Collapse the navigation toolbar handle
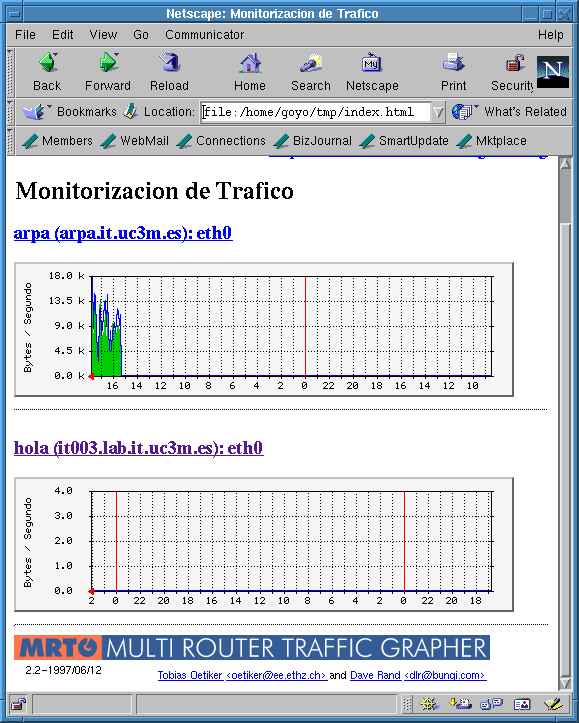 click(x=11, y=72)
